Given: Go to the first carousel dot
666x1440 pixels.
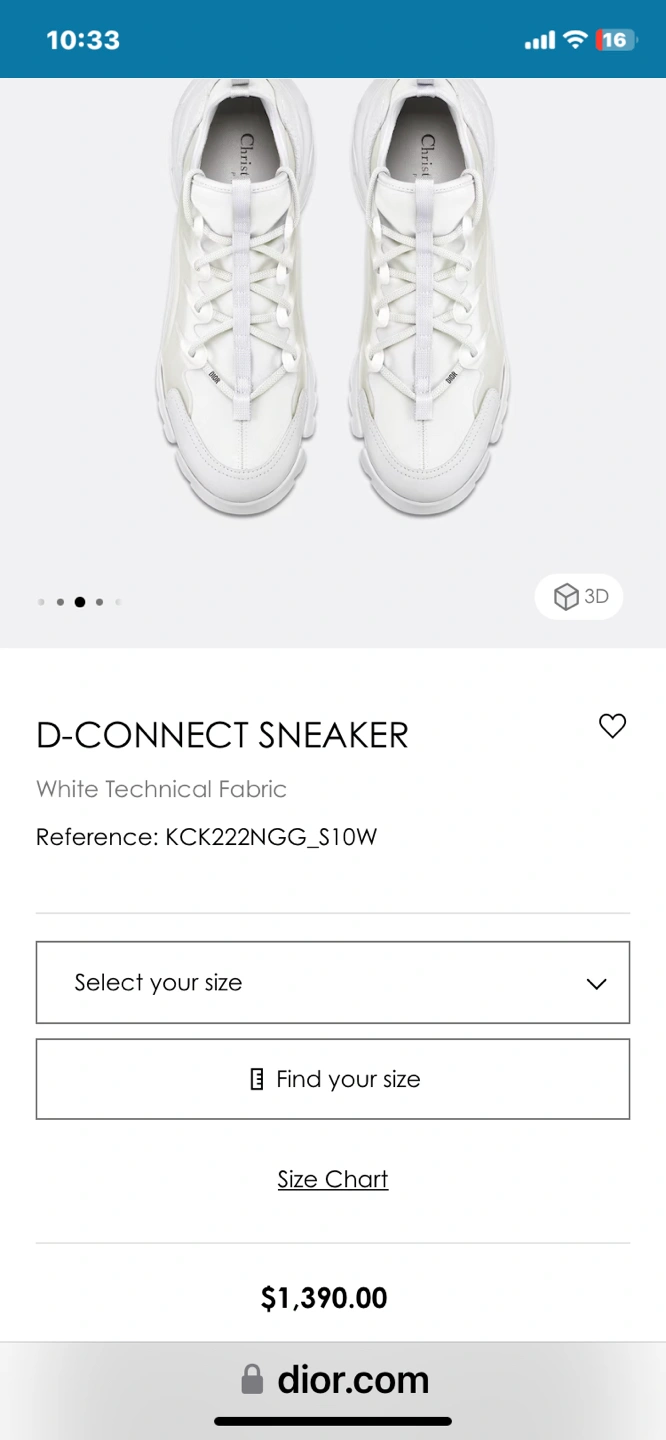Looking at the screenshot, I should (41, 602).
